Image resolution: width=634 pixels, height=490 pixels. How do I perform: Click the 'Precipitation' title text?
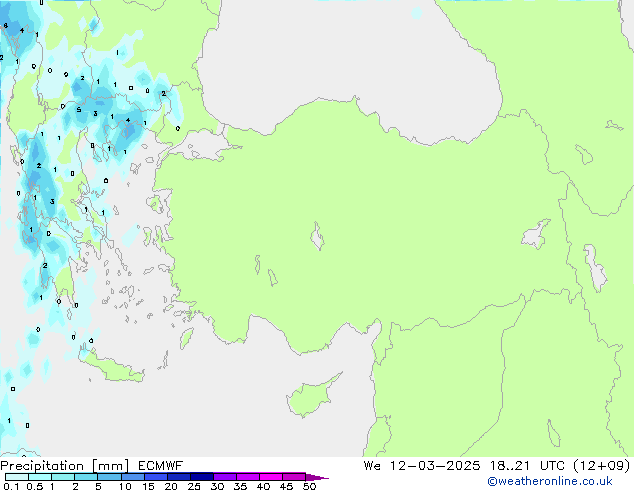coord(42,466)
